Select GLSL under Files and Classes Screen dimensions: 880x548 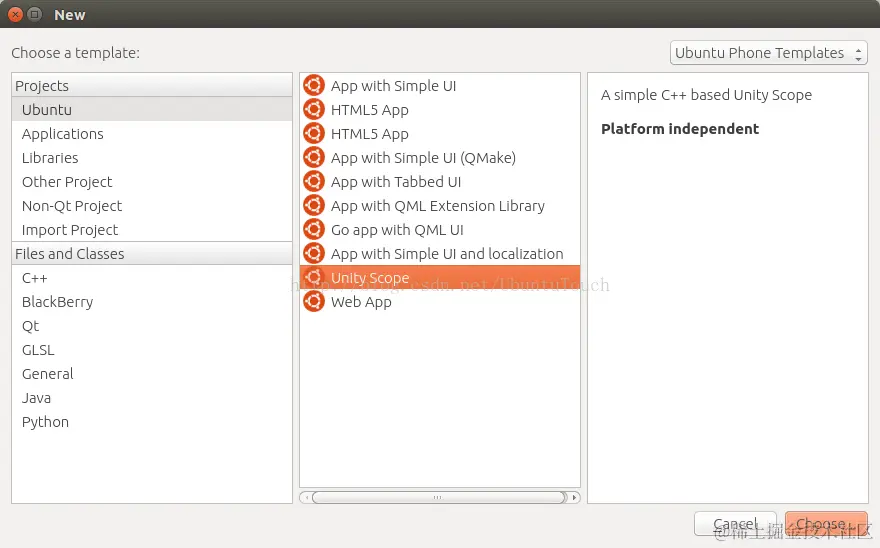click(x=152, y=350)
